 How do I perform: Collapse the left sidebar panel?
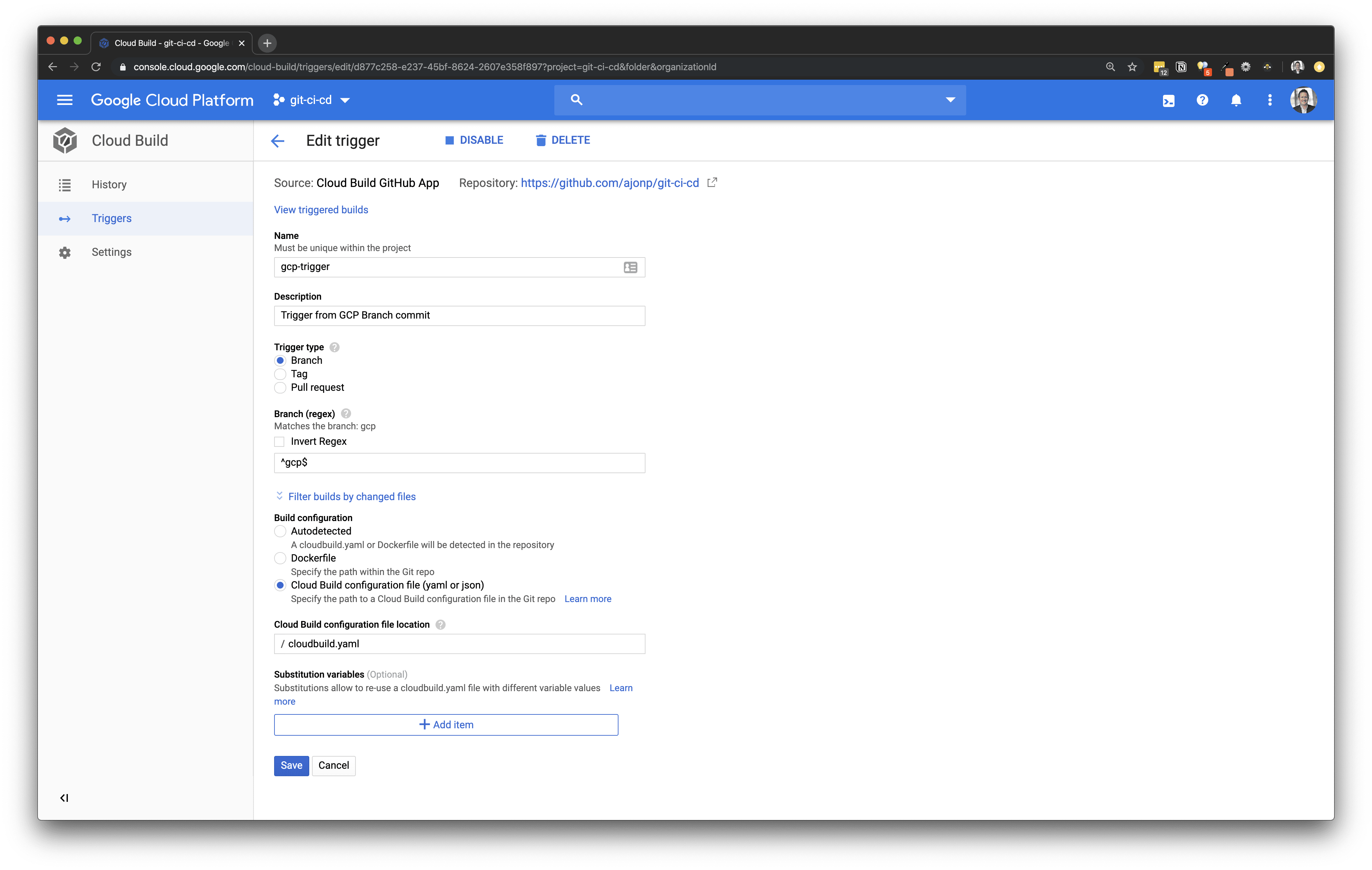coord(64,798)
